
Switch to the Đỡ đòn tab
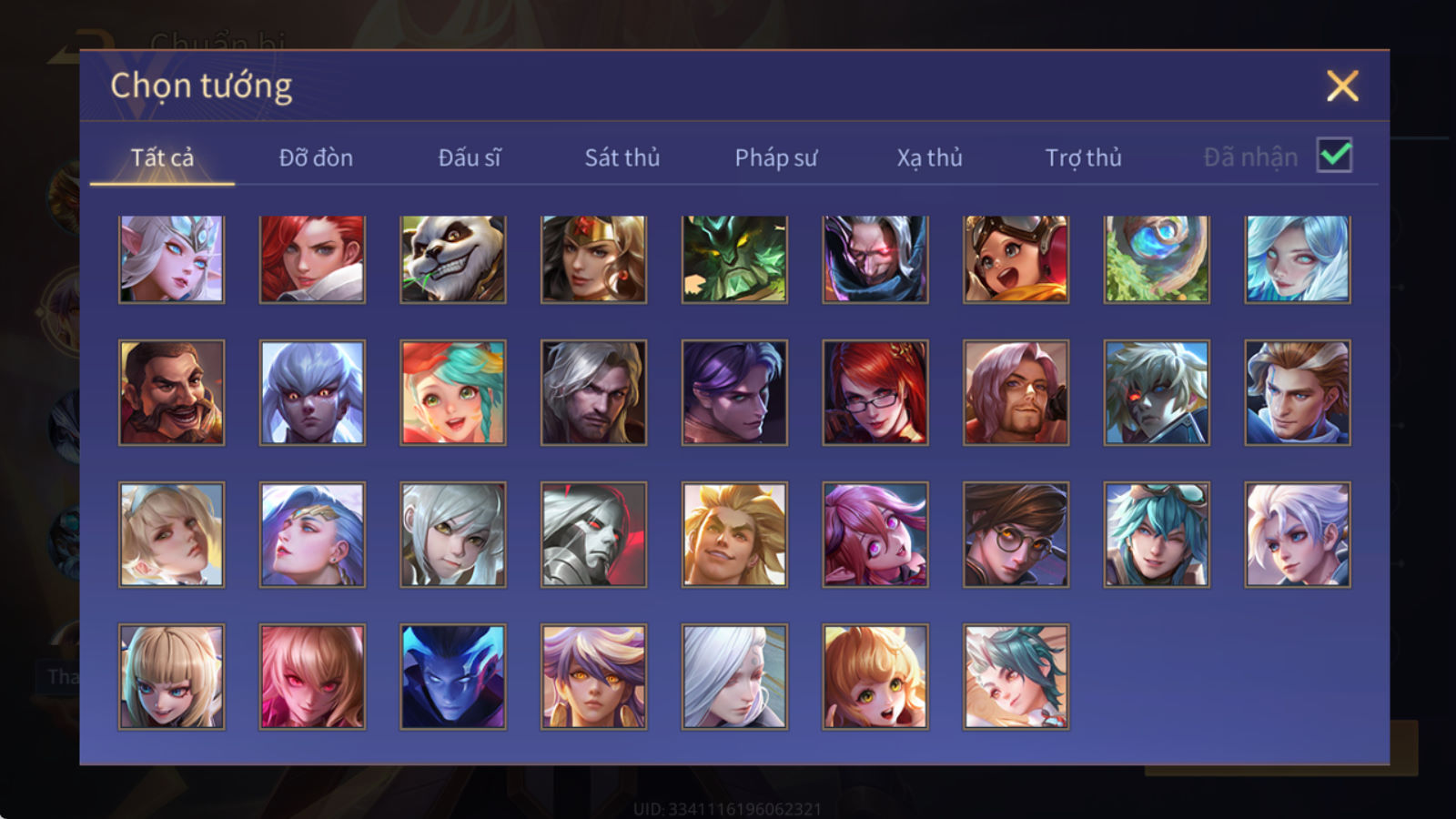(316, 157)
